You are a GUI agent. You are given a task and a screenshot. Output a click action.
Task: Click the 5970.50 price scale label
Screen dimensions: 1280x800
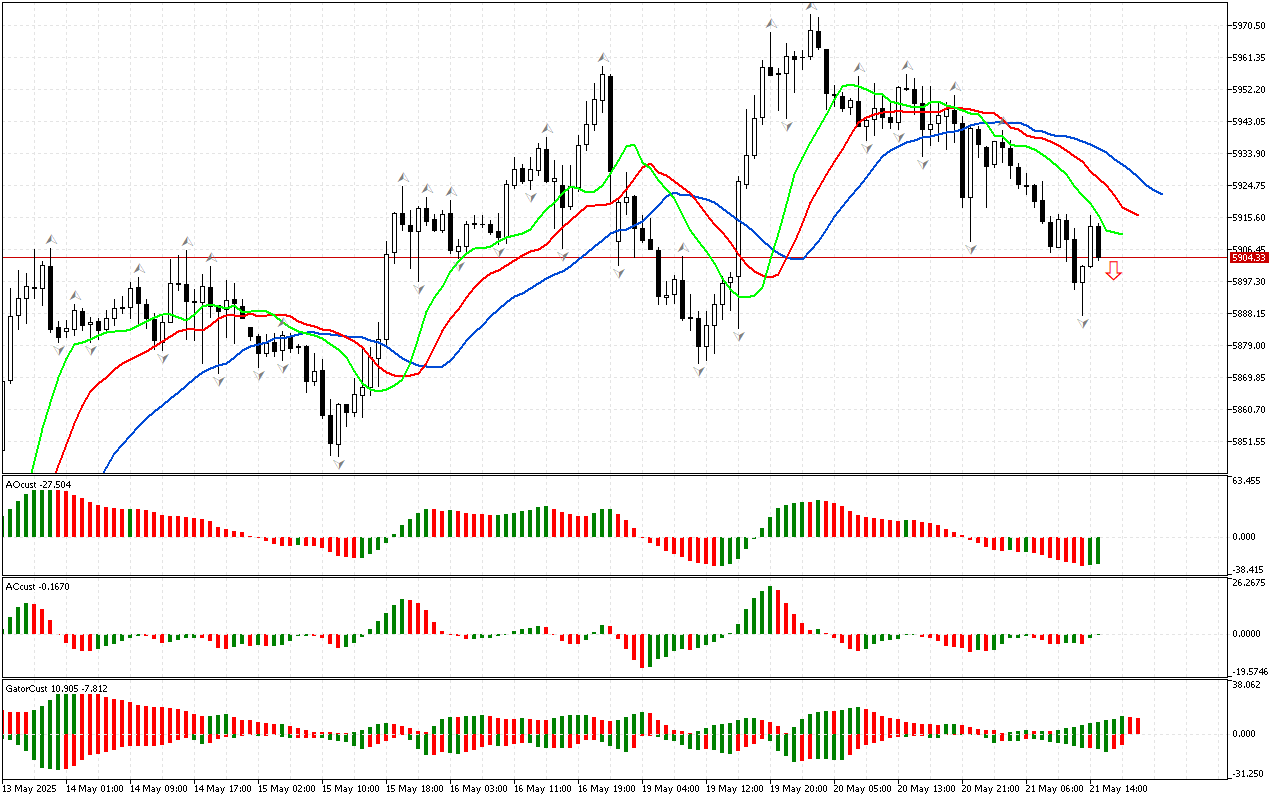point(1248,25)
